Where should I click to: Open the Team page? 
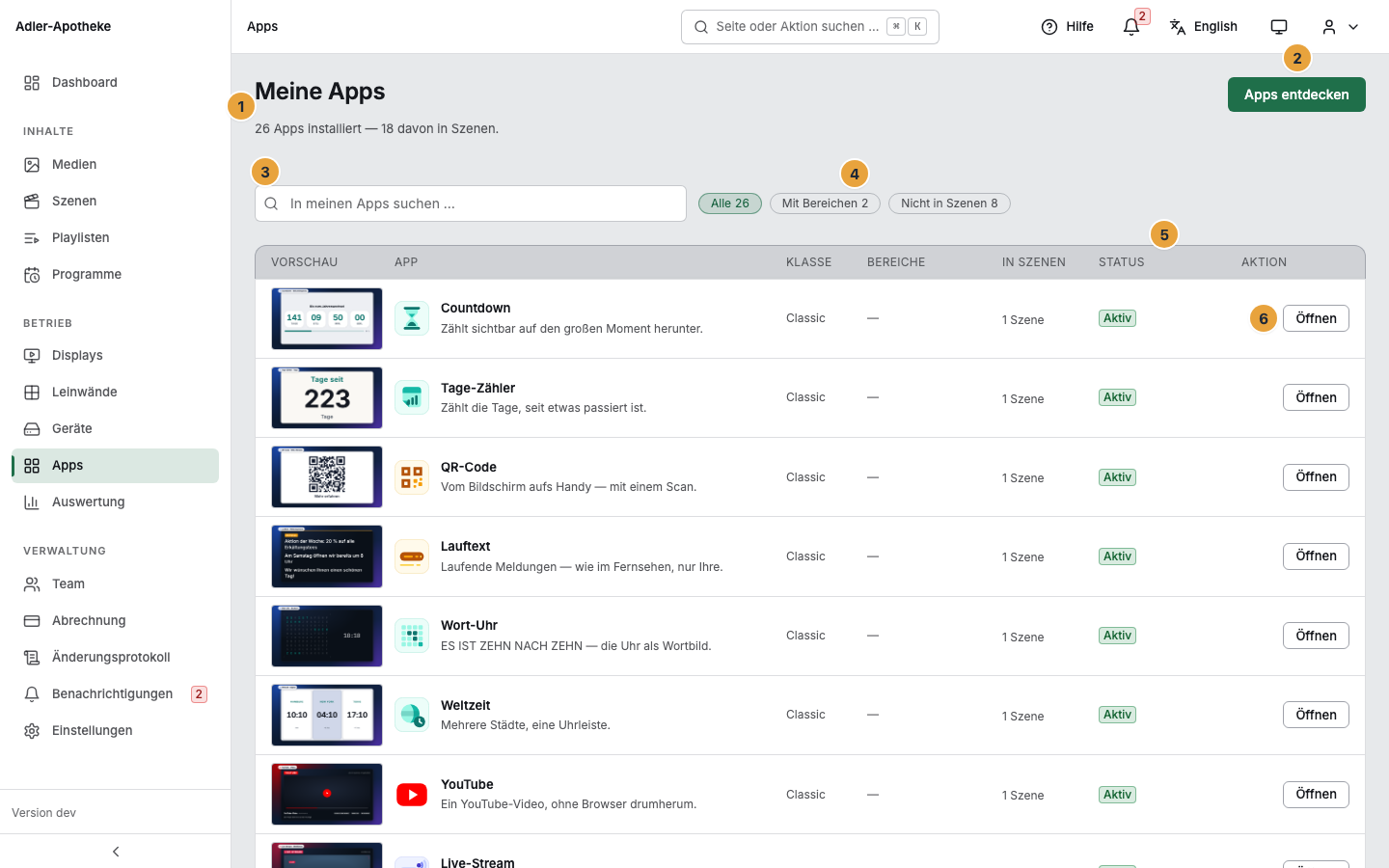pyautogui.click(x=115, y=584)
